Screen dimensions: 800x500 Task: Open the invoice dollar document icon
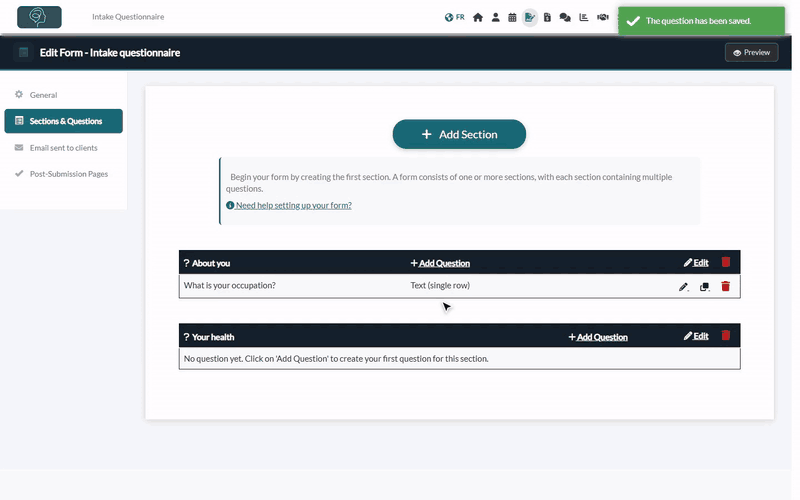(547, 17)
